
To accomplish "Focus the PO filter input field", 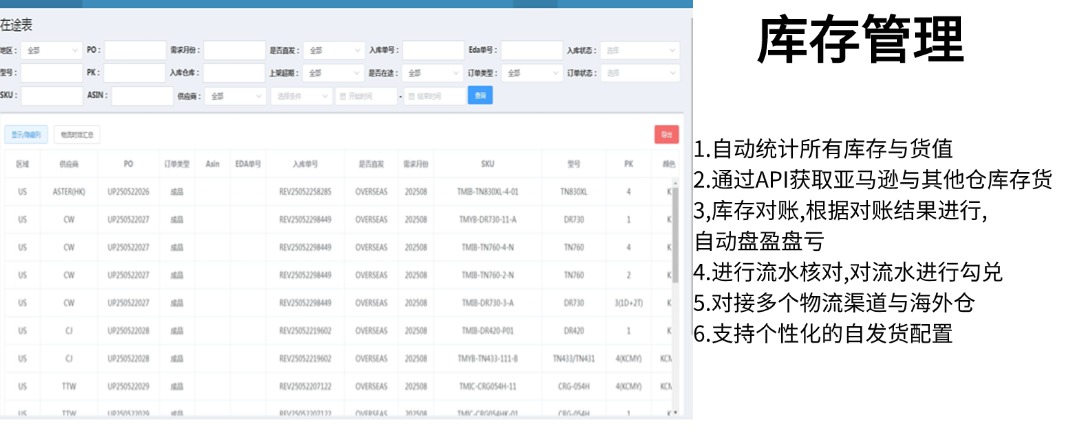I will tap(135, 49).
